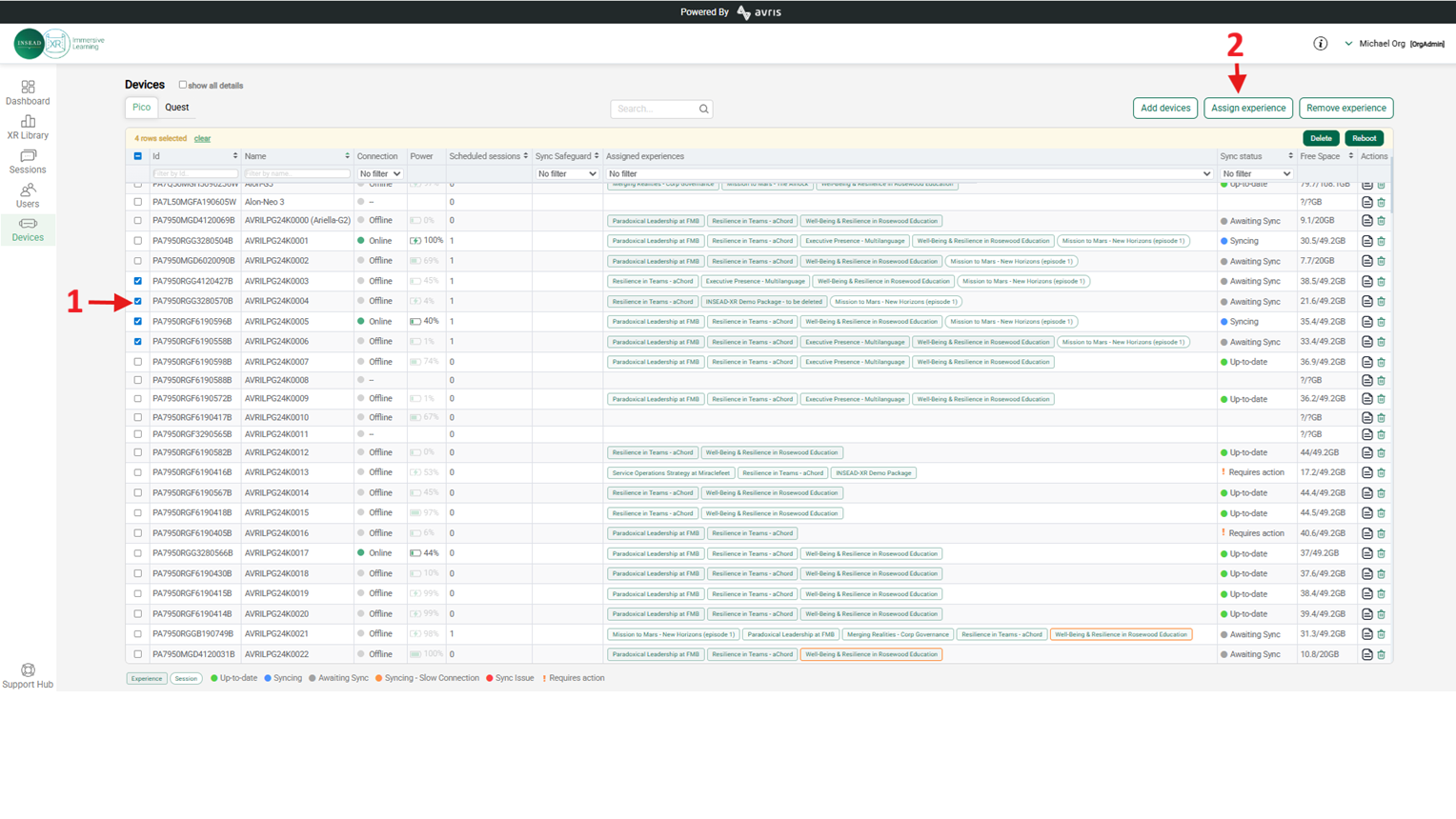Viewport: 1456px width, 819px height.
Task: Open the Sync Safeguard filter dropdown
Action: click(x=567, y=174)
